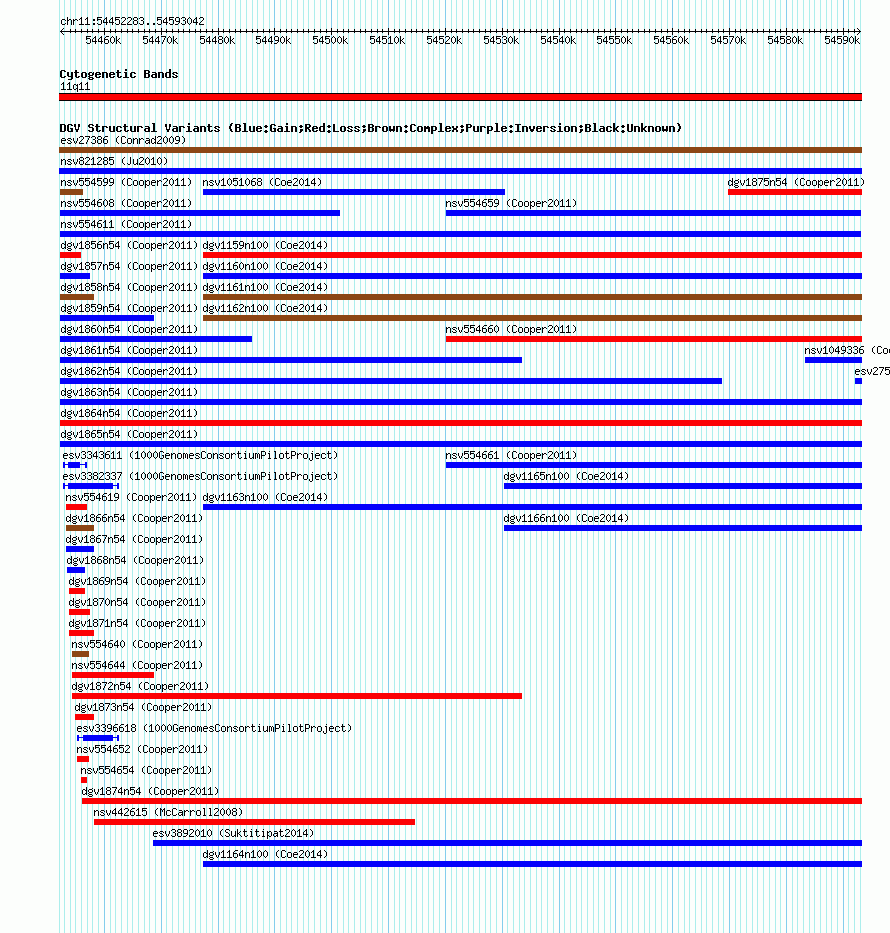Open the esv27386 (Conrad2009) variant label
890x933 pixels.
(x=123, y=140)
